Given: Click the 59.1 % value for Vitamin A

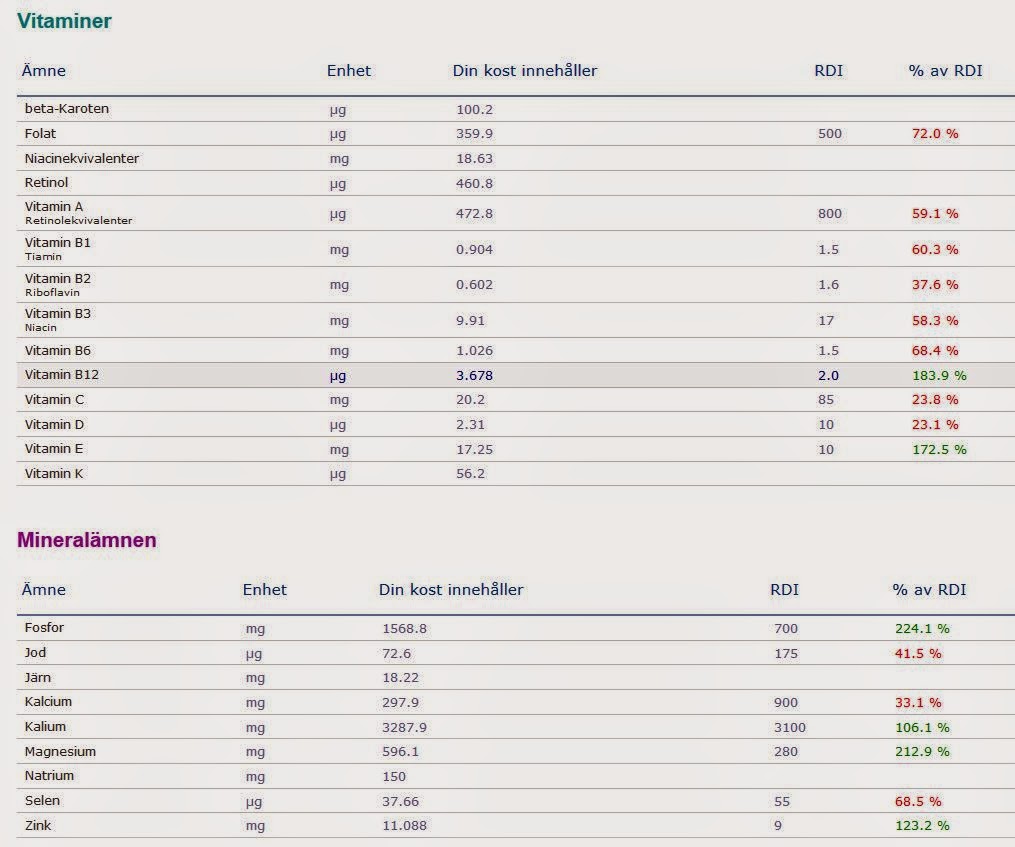Looking at the screenshot, I should click(x=935, y=214).
